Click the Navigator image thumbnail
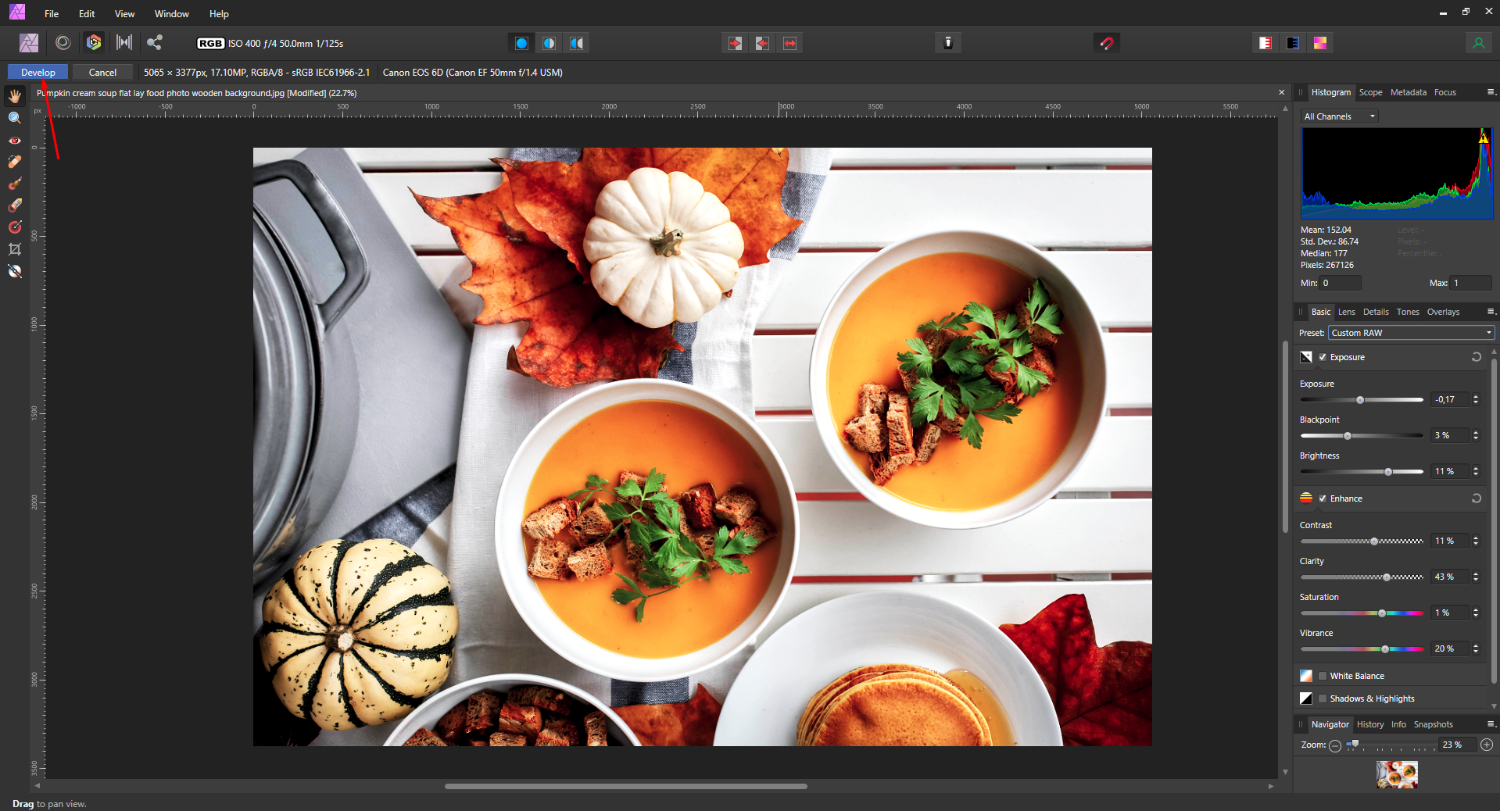Viewport: 1500px width, 811px height. (x=1397, y=773)
